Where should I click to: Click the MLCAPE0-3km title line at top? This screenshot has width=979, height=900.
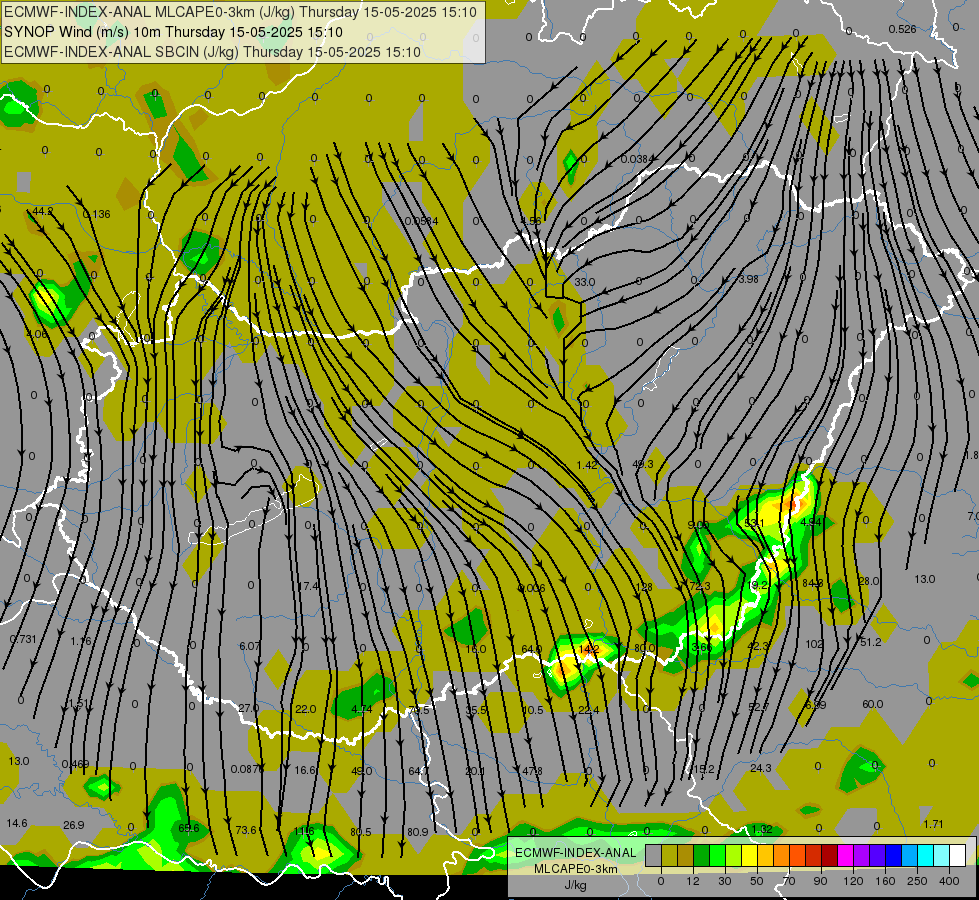pos(240,12)
